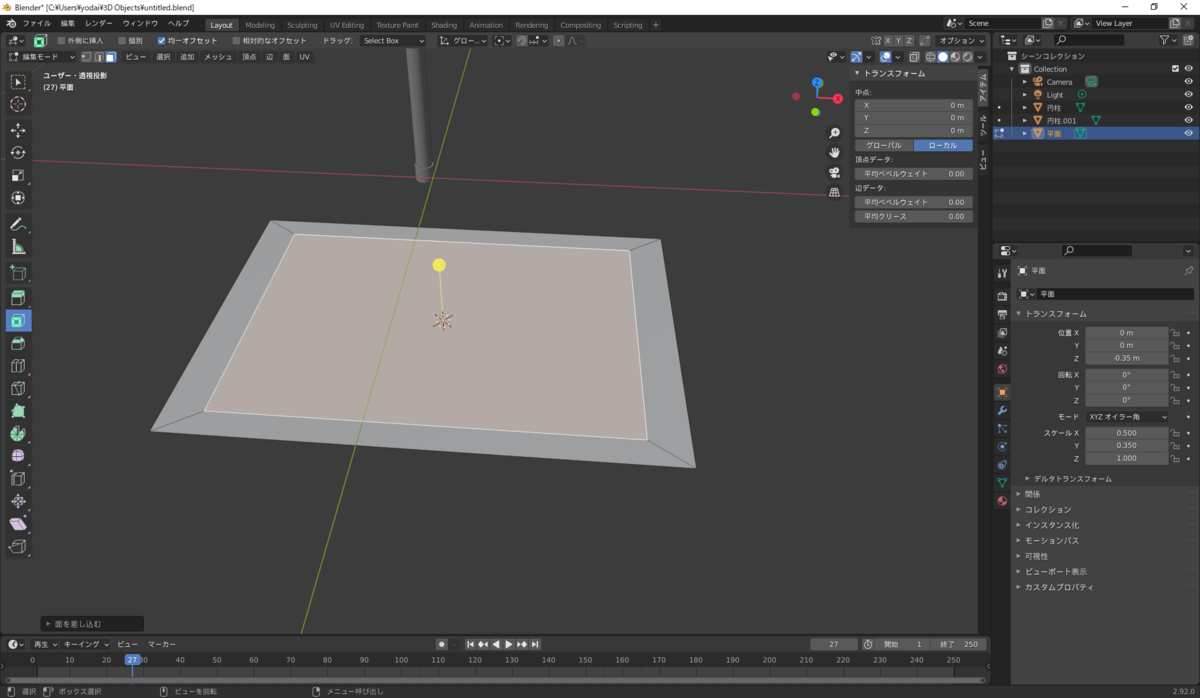Switch to the UV Editing workspace tab
1200x698 pixels.
pyautogui.click(x=347, y=25)
